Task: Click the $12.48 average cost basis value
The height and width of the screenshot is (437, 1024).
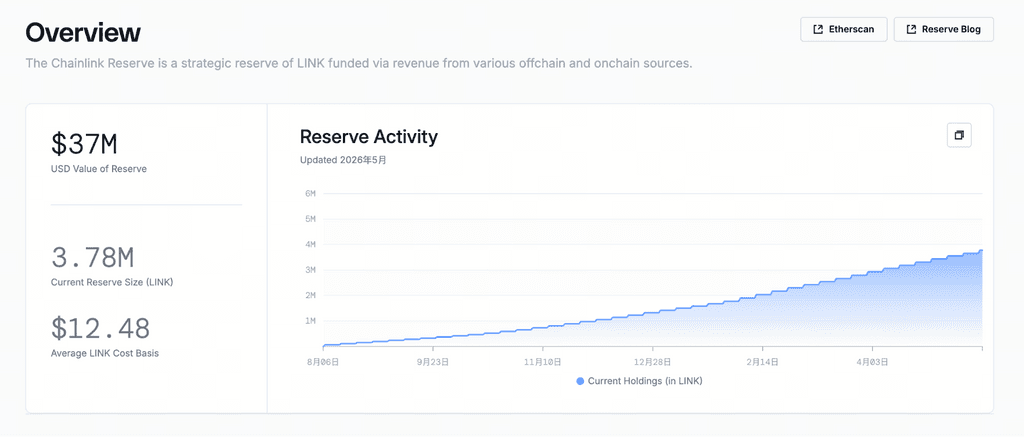Action: 101,329
